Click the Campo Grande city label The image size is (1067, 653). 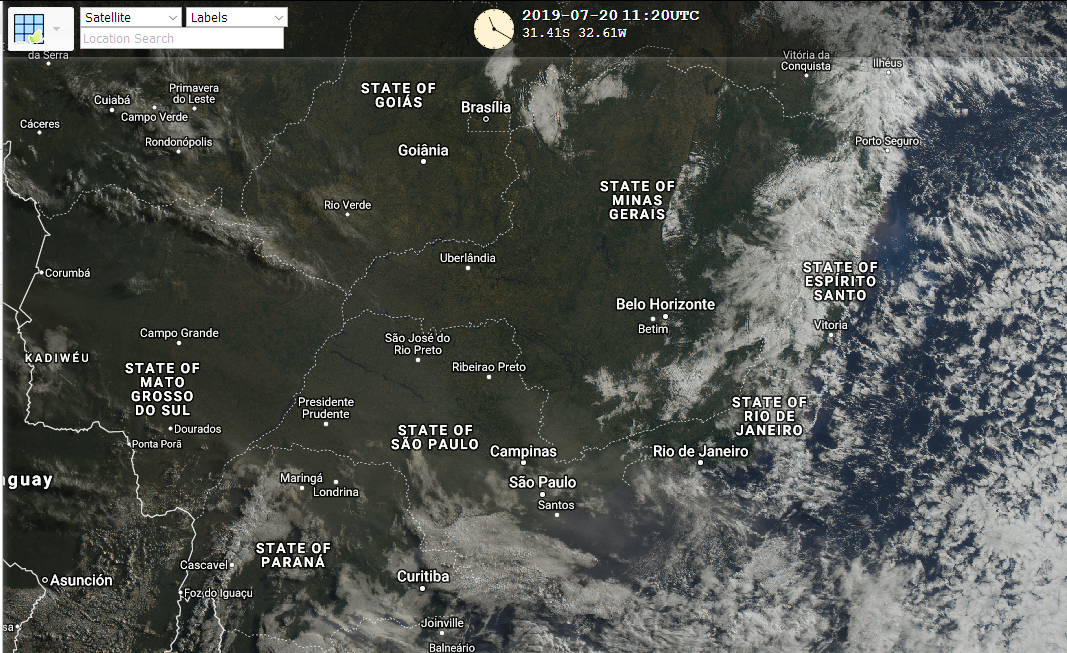point(179,333)
